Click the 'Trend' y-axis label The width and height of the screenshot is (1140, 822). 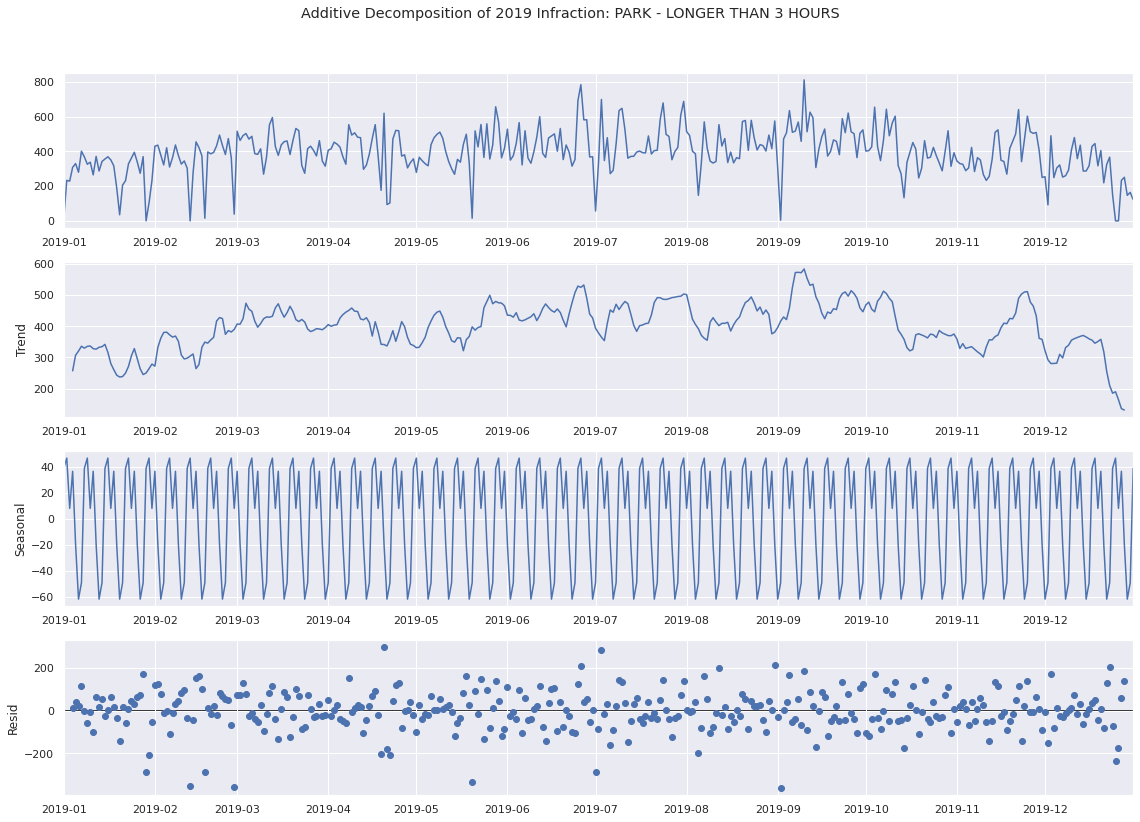pos(21,339)
